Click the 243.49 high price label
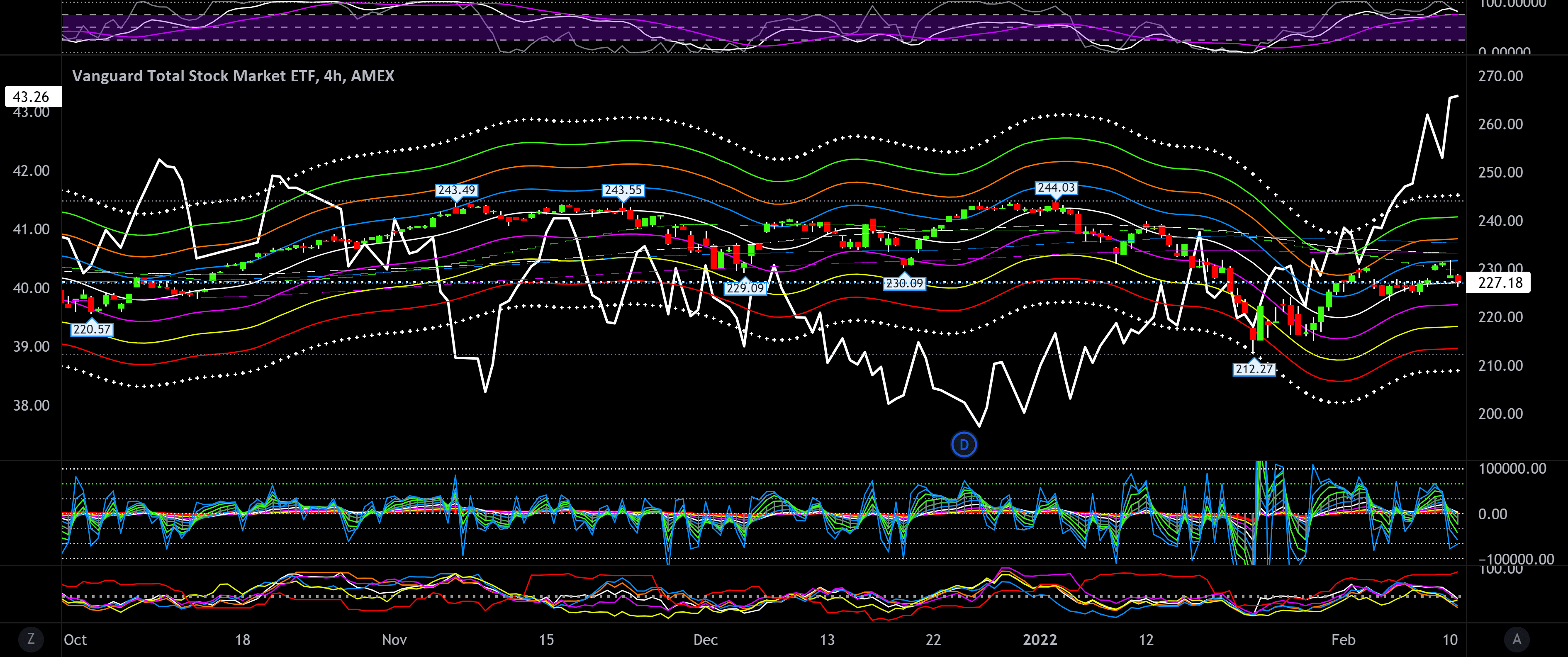Image resolution: width=1568 pixels, height=657 pixels. coord(456,190)
